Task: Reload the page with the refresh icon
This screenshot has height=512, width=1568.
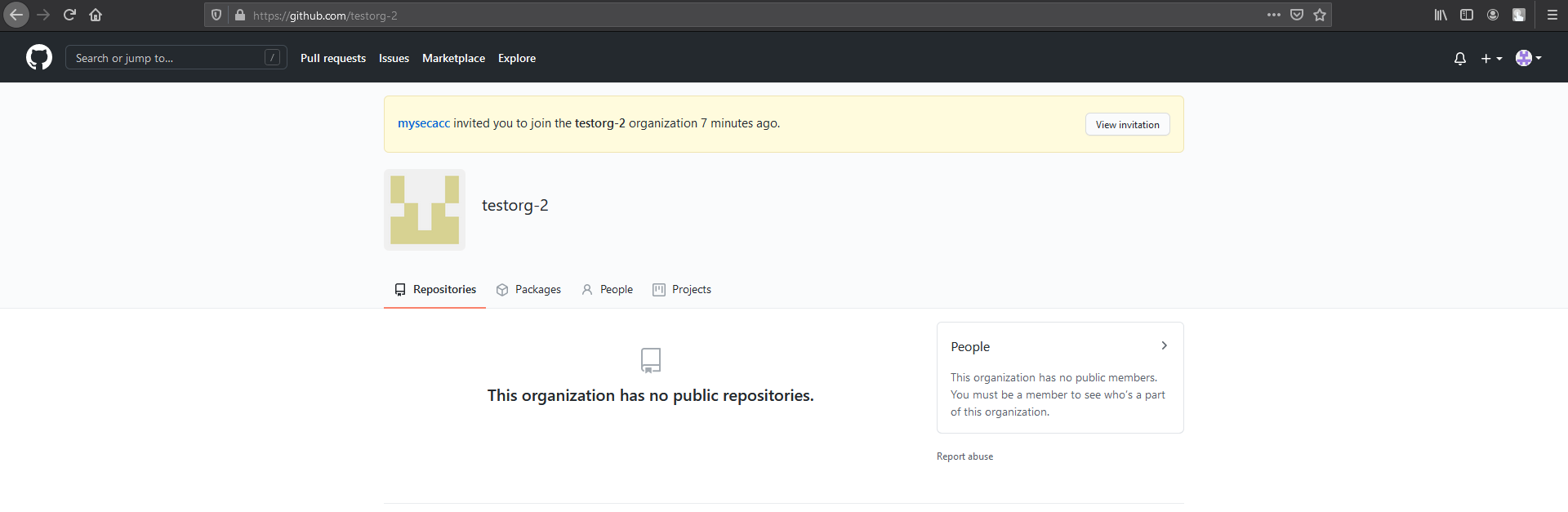Action: point(69,15)
